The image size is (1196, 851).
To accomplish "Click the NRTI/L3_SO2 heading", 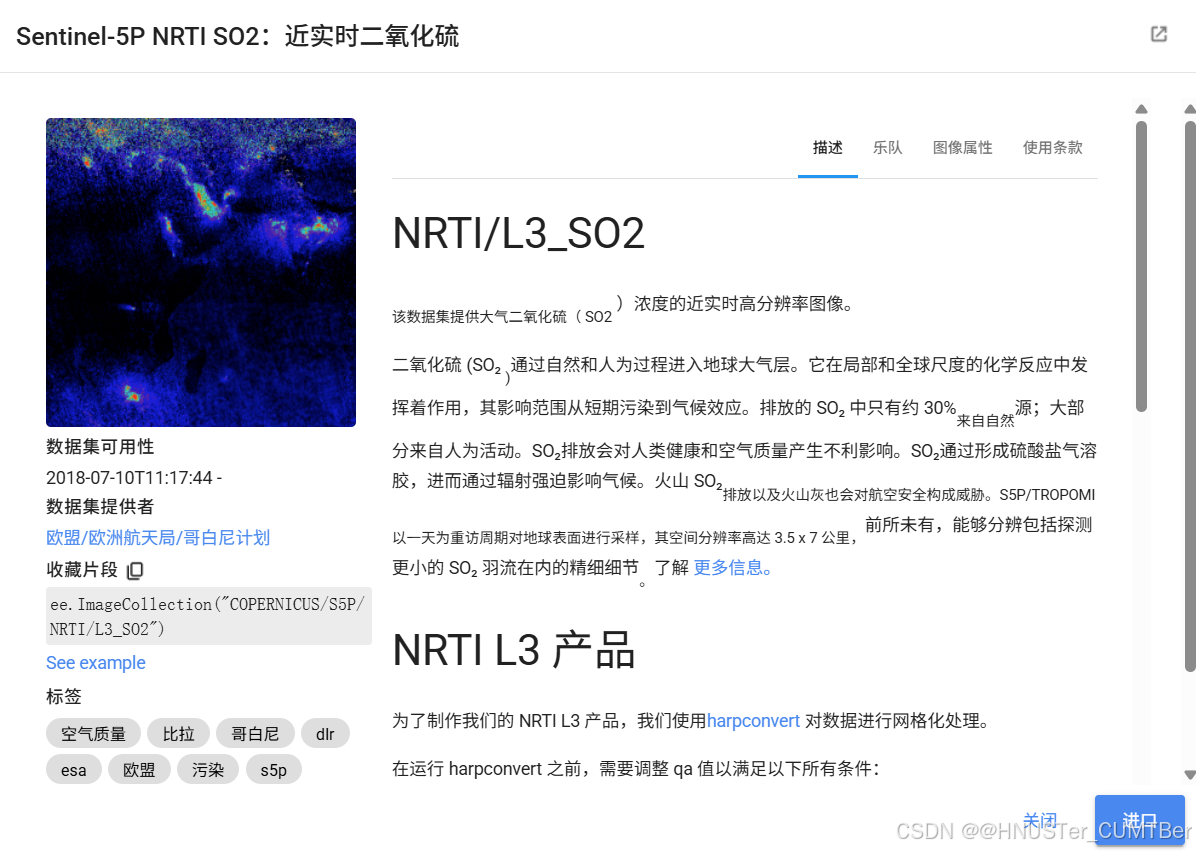I will pyautogui.click(x=518, y=233).
